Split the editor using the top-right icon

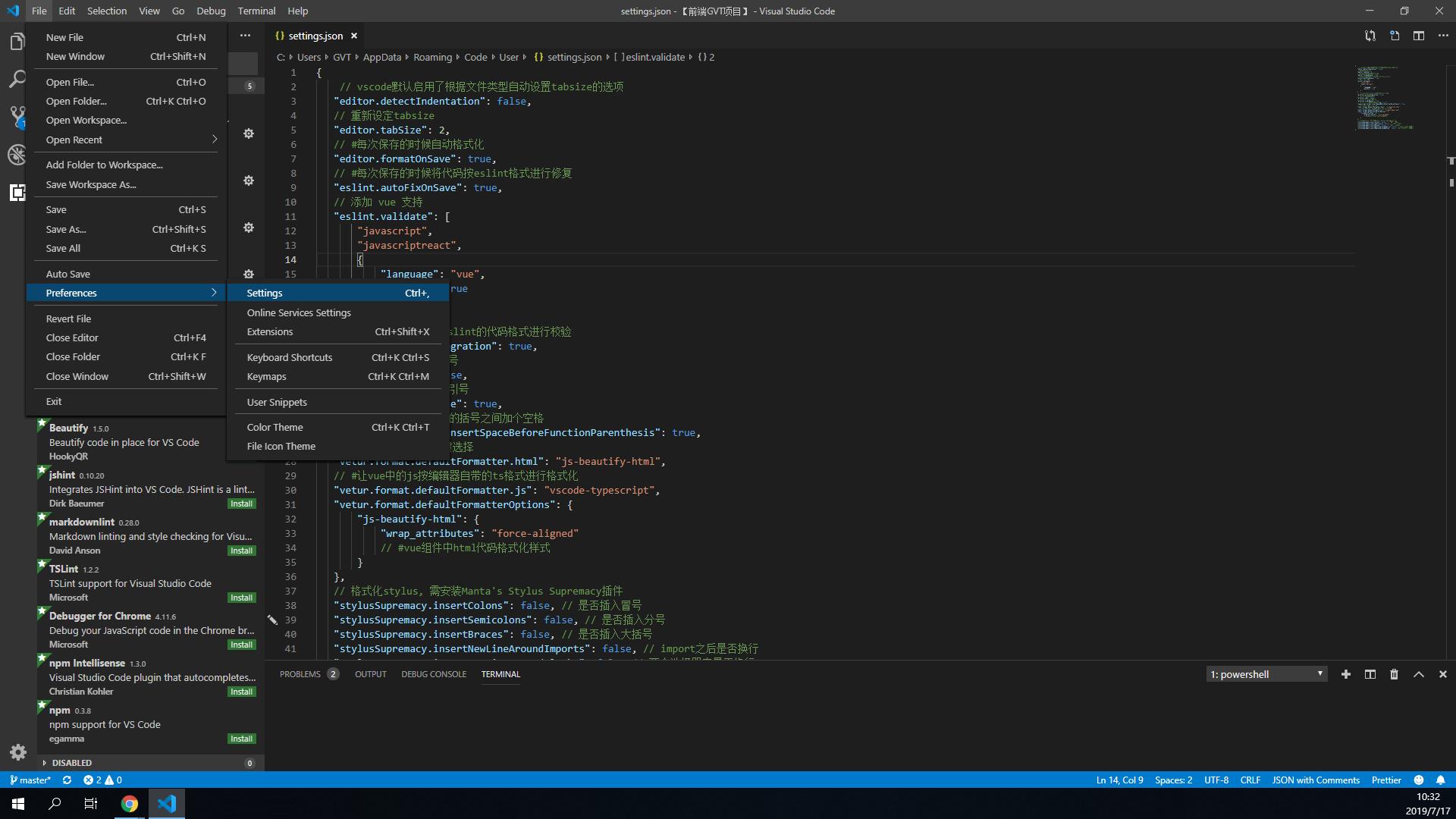click(x=1419, y=36)
